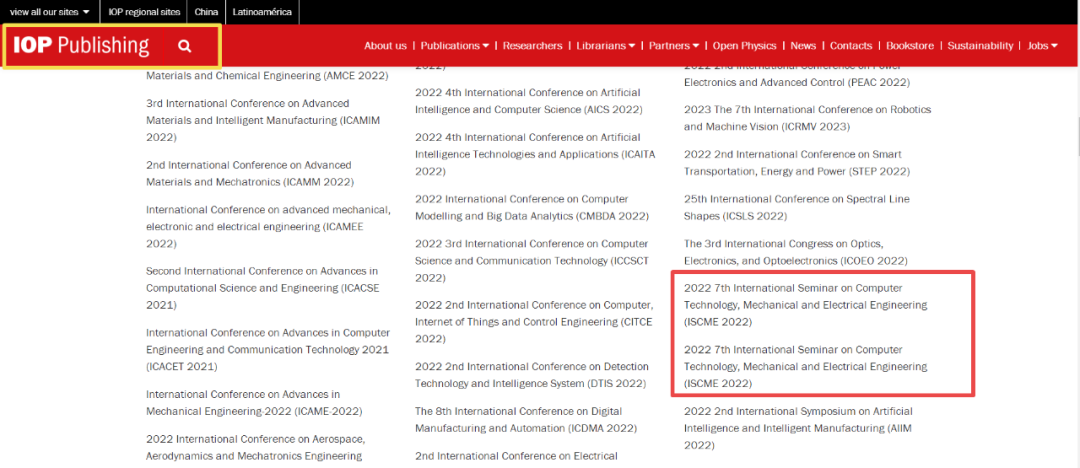
Task: Open the PEAC 2022 conference link
Action: tap(797, 74)
